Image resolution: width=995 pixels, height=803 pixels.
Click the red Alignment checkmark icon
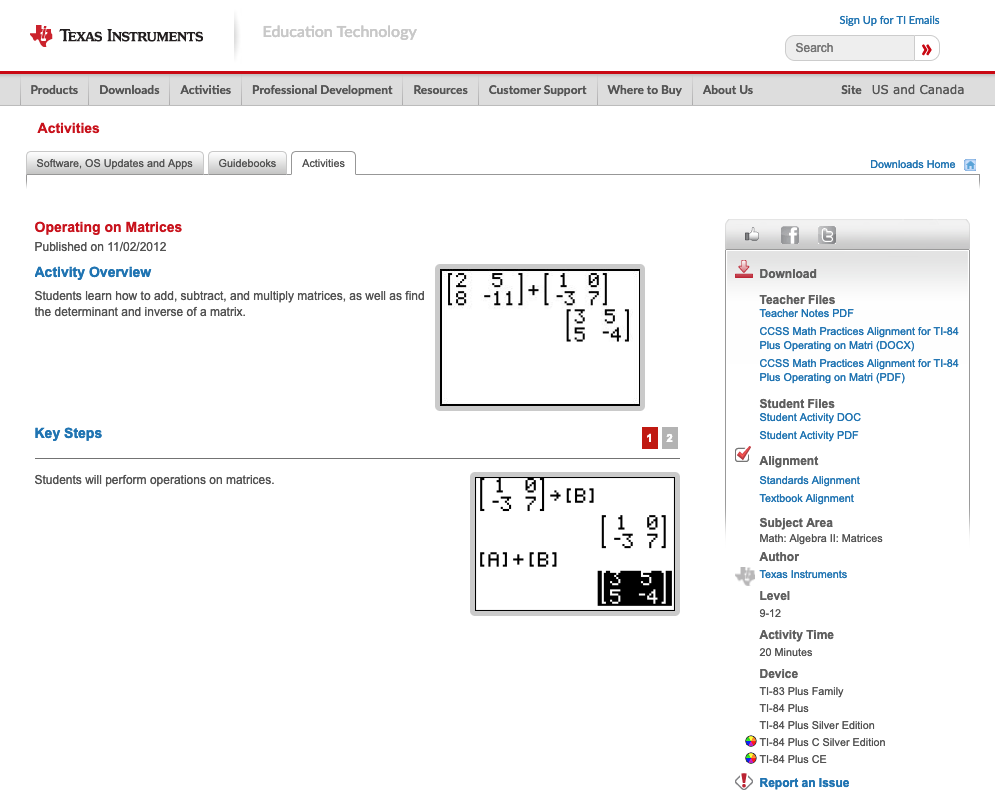(x=742, y=454)
